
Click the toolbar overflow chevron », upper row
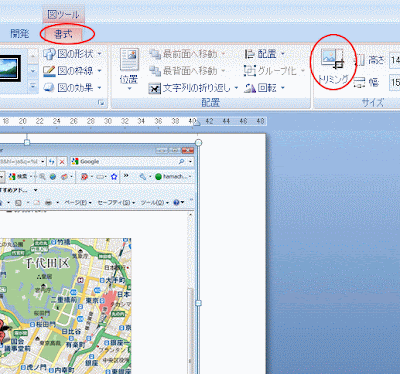click(x=126, y=176)
